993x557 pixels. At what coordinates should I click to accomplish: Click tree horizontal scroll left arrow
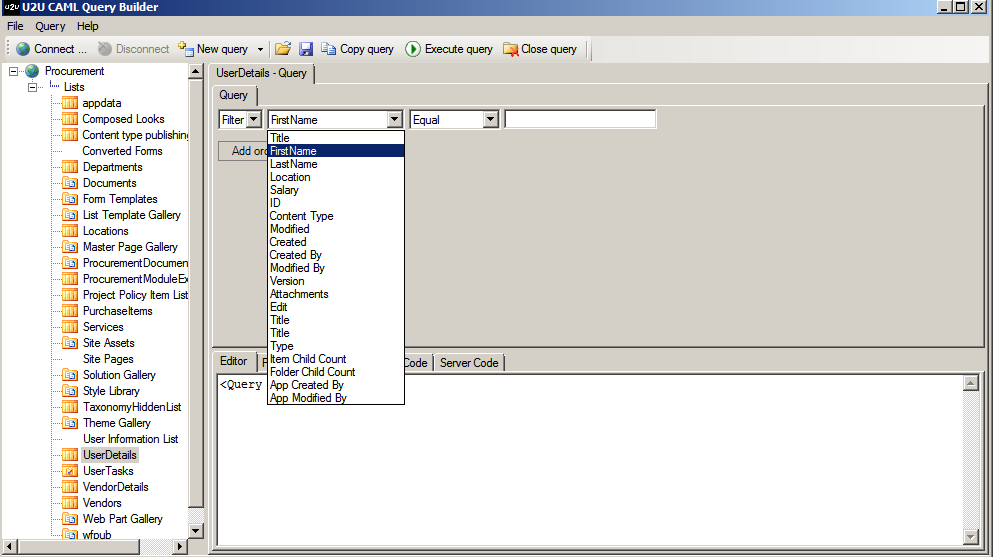[x=9, y=546]
